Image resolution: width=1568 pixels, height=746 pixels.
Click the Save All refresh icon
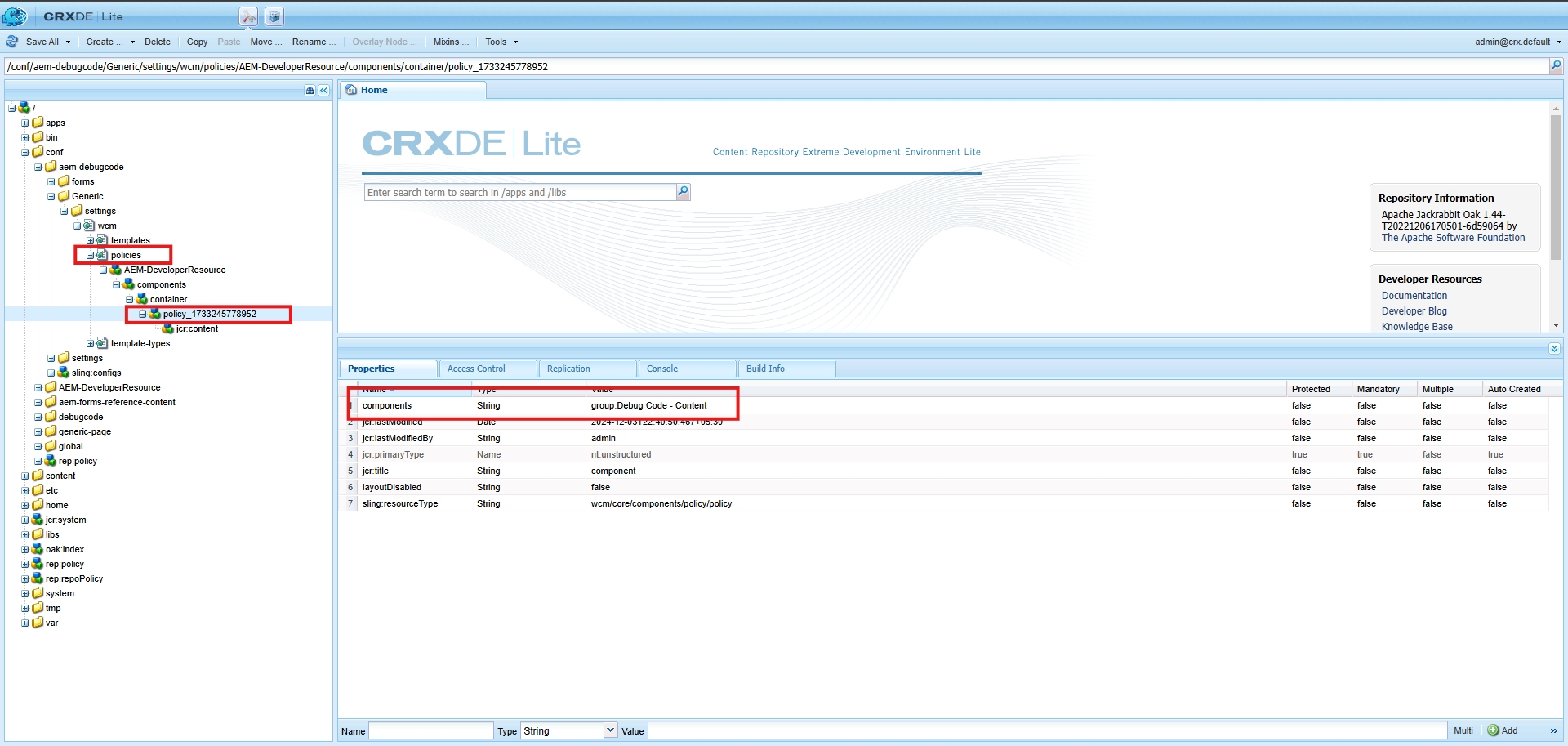pyautogui.click(x=12, y=42)
